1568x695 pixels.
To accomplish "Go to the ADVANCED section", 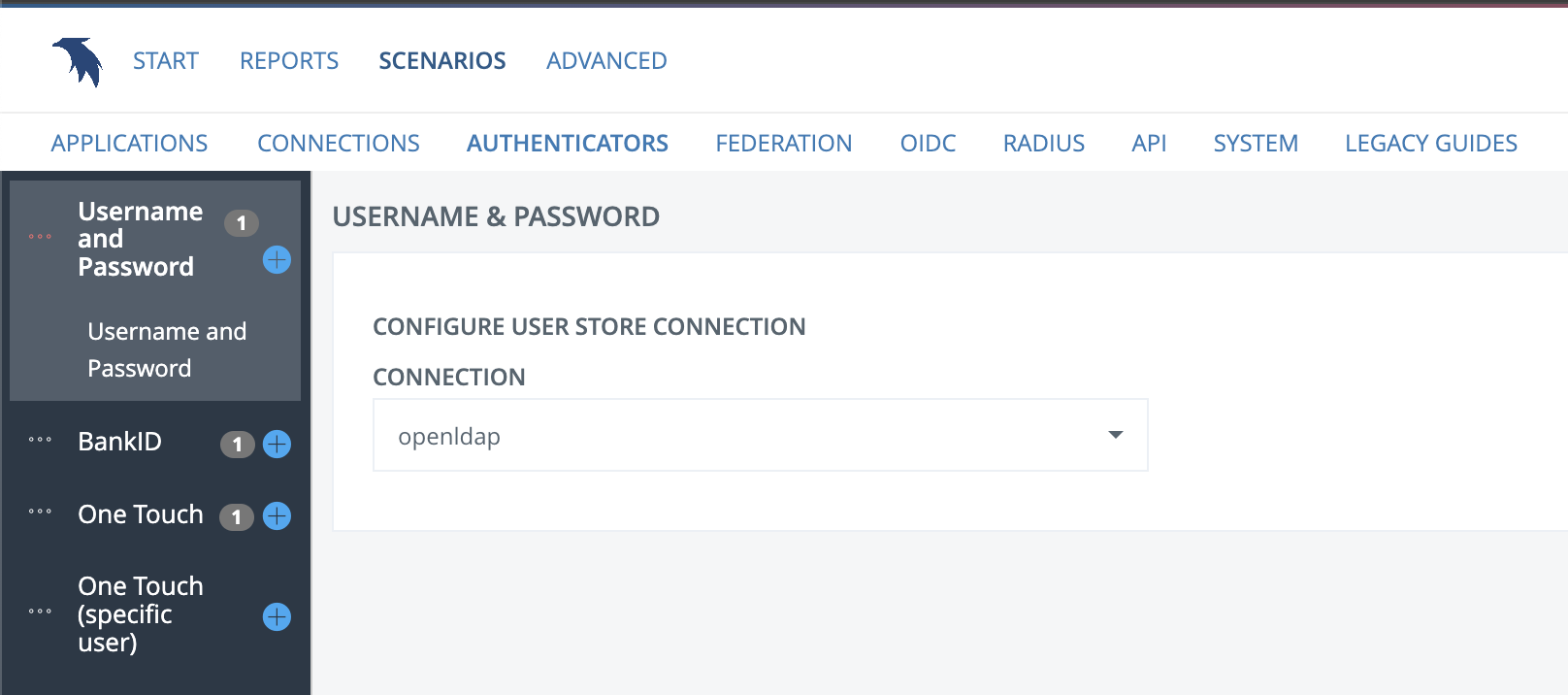I will [605, 60].
